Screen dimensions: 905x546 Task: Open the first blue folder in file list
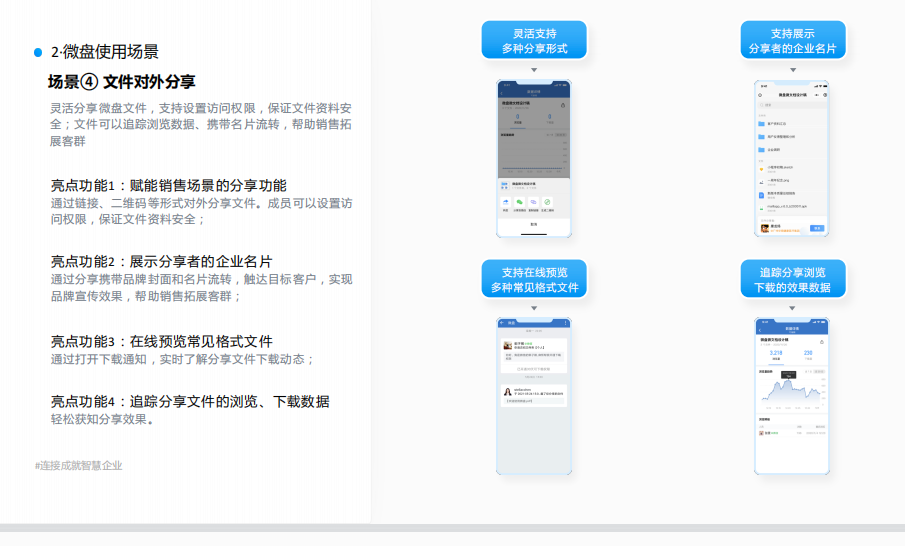point(762,123)
